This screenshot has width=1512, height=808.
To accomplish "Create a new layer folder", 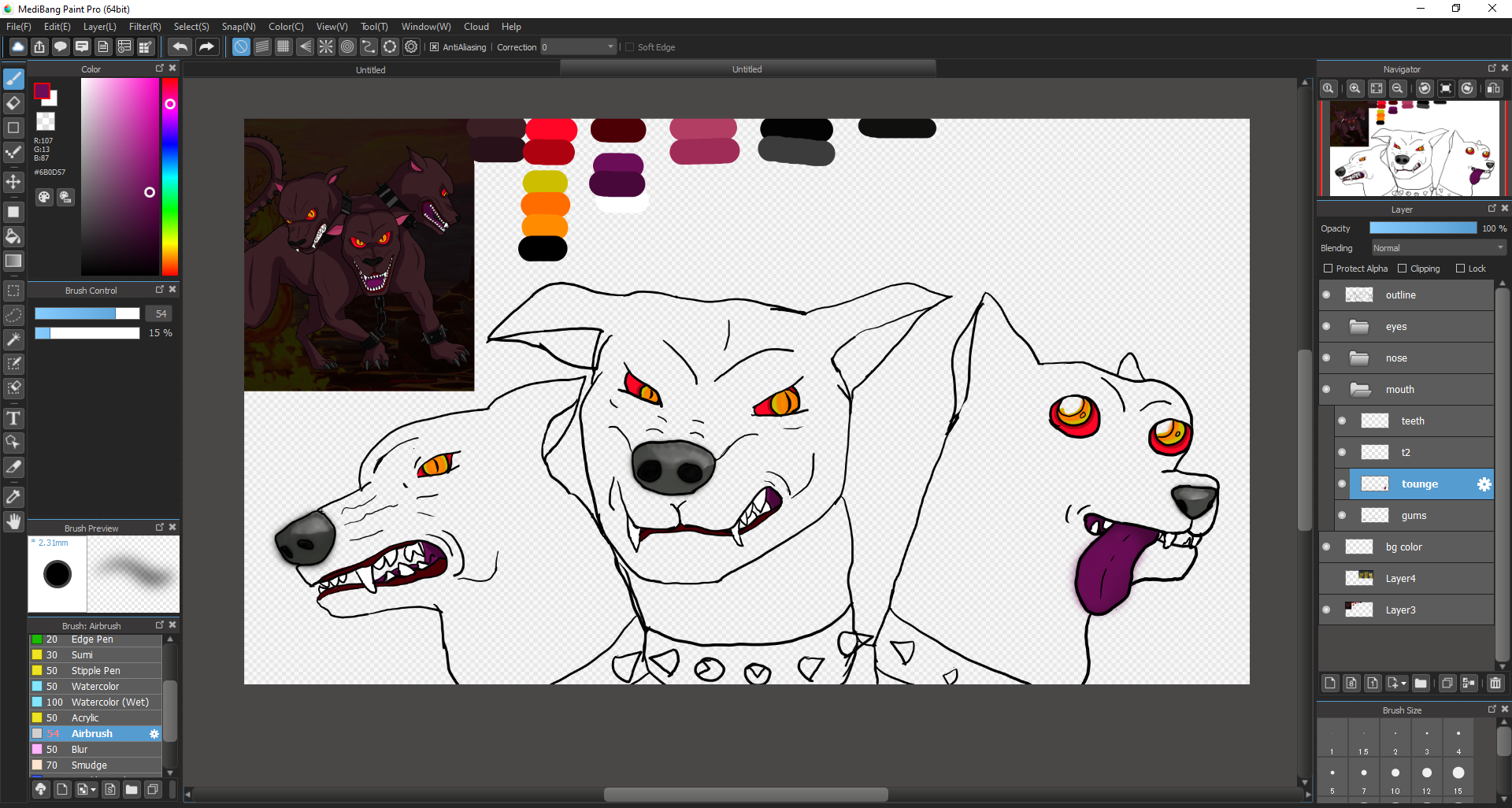I will point(1421,683).
